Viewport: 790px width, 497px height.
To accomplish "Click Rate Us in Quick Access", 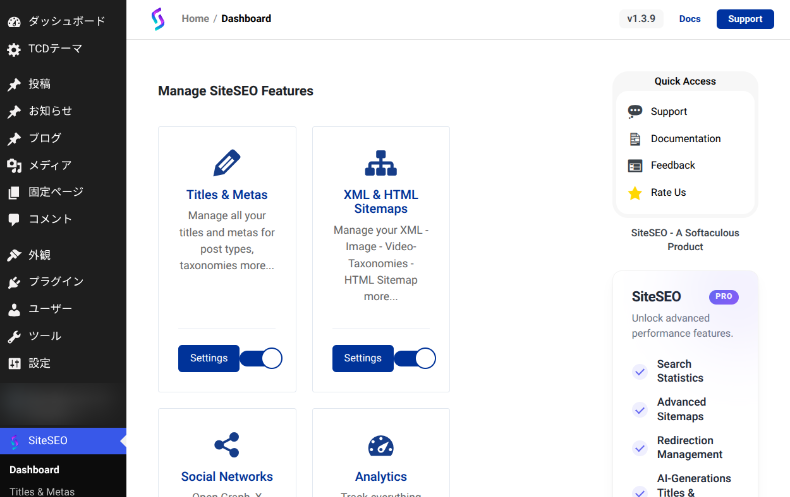I will point(668,193).
